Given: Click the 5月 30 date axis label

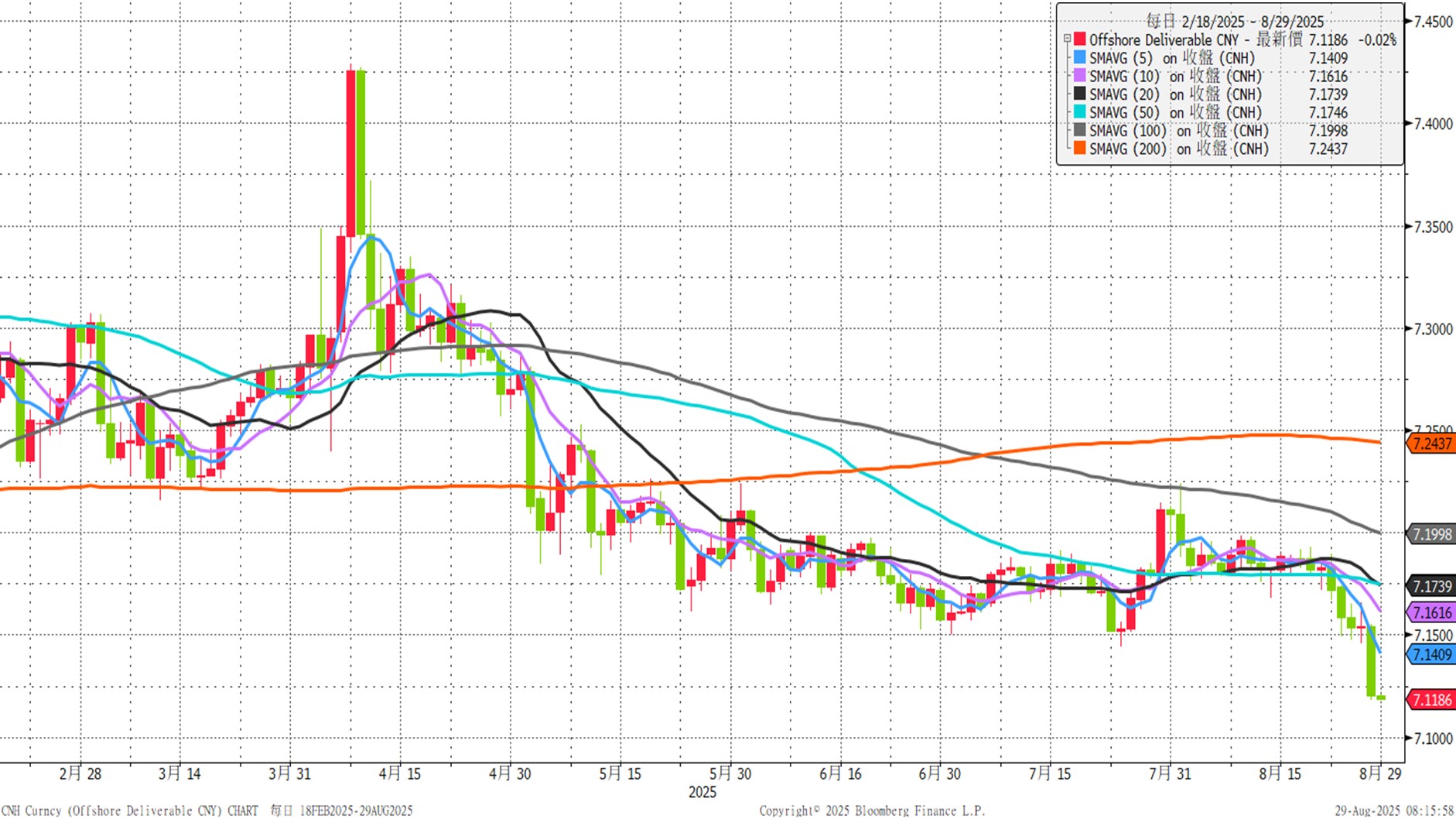Looking at the screenshot, I should point(730,773).
